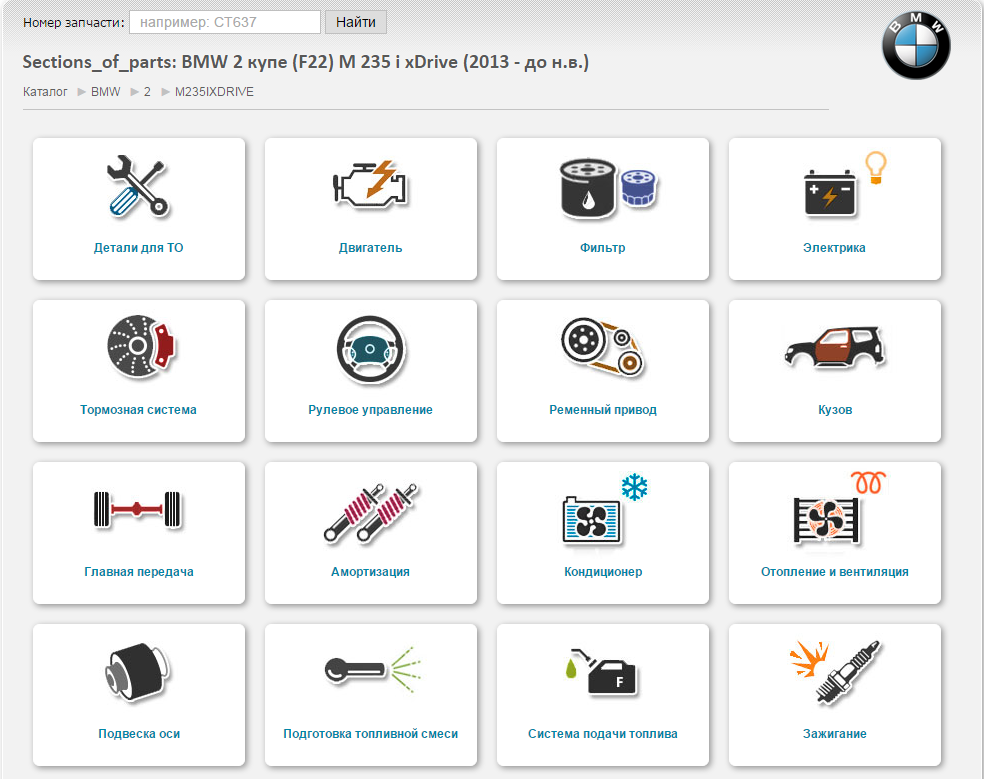984x779 pixels.
Task: Open the wrench and screwdriver maintenance parts icon
Action: tap(139, 186)
